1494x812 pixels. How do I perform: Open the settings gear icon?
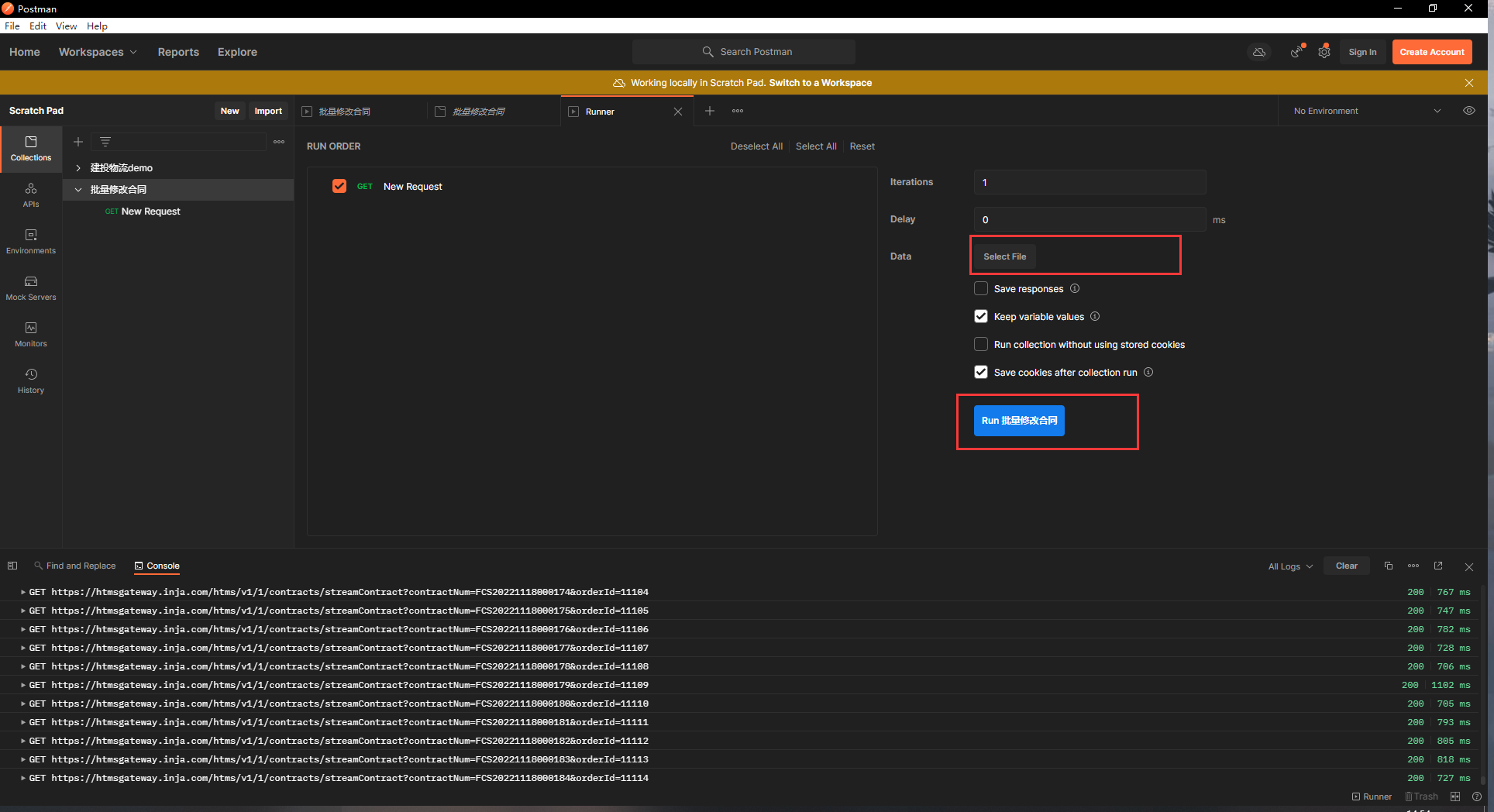1324,52
